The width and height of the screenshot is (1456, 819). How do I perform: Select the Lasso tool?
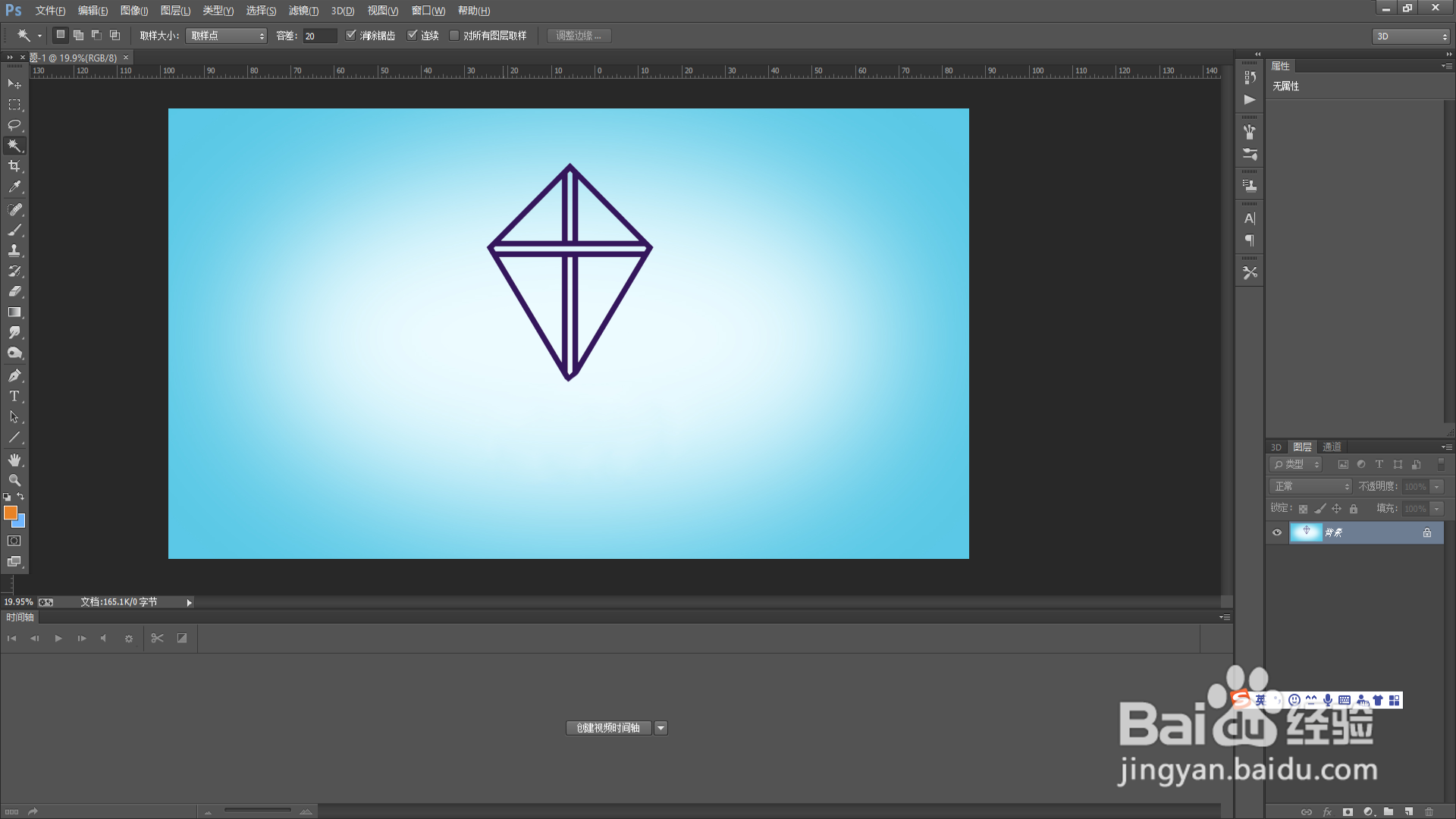click(14, 125)
